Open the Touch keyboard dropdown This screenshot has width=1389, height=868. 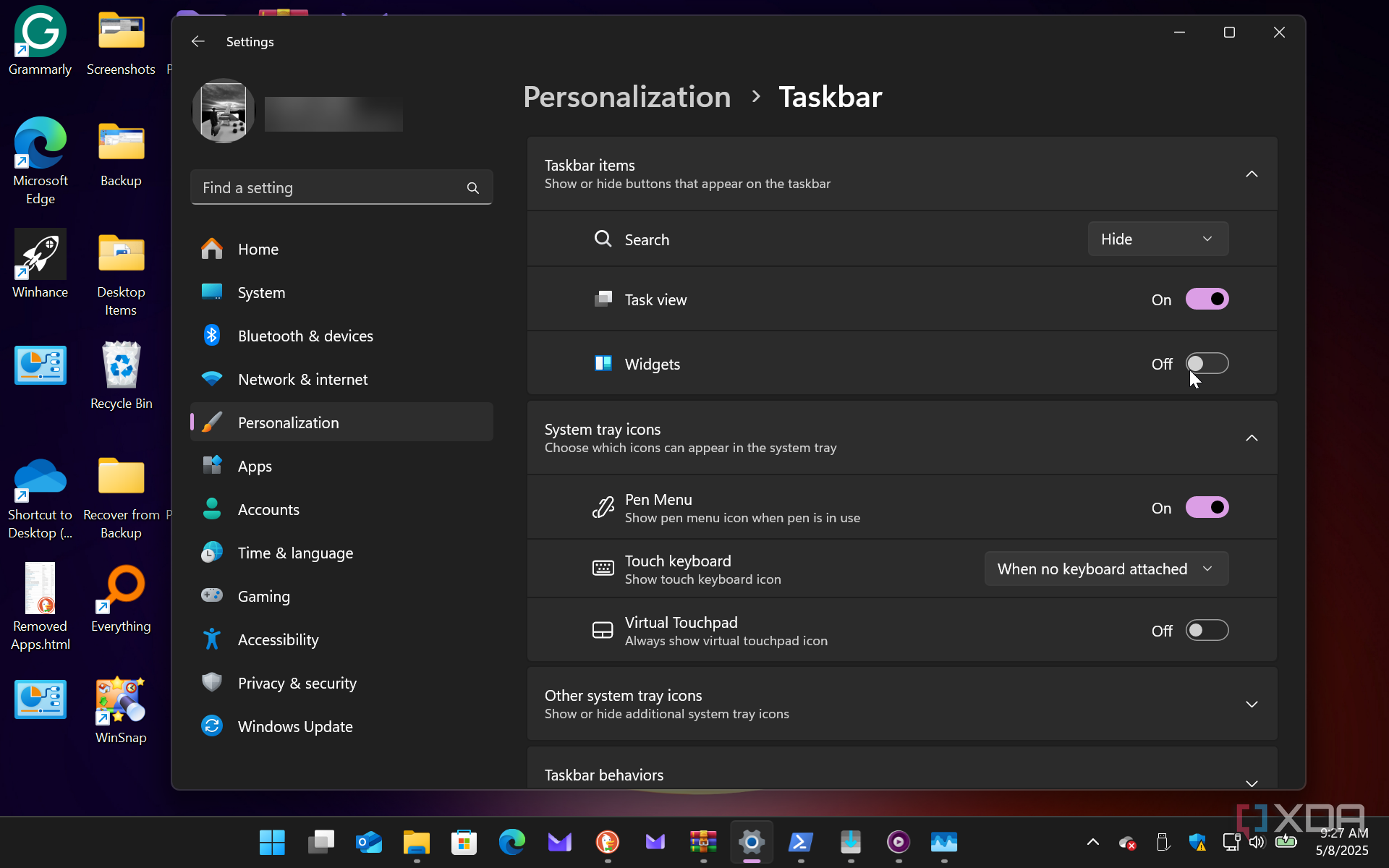(1105, 569)
